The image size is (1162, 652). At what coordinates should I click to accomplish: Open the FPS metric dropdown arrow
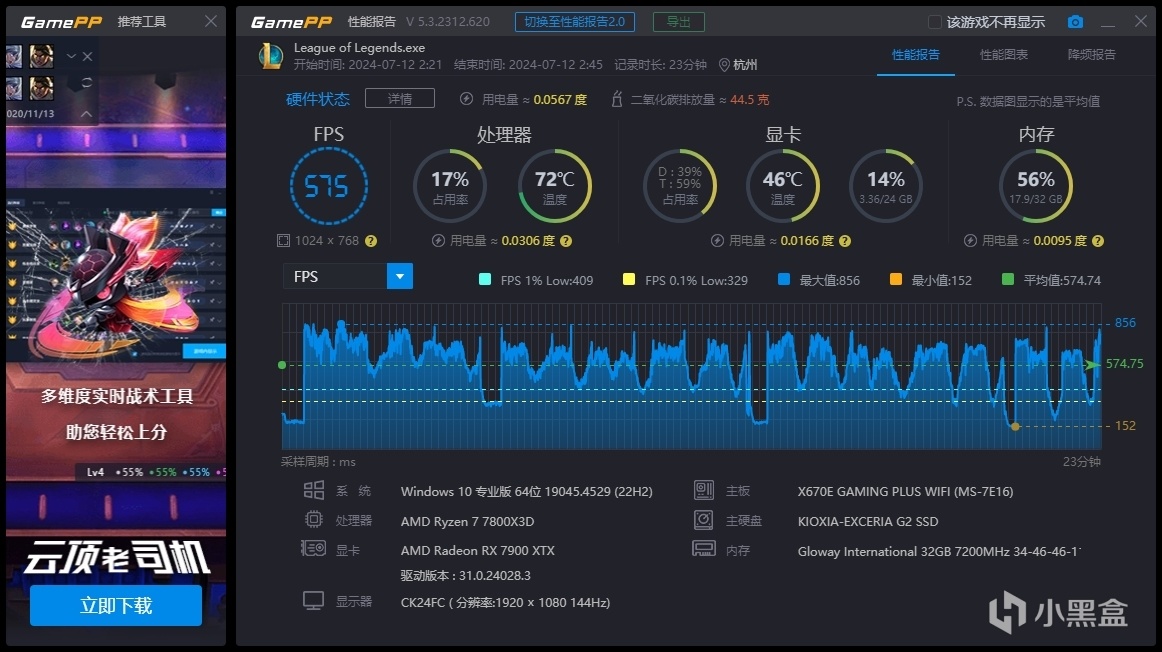click(x=399, y=276)
